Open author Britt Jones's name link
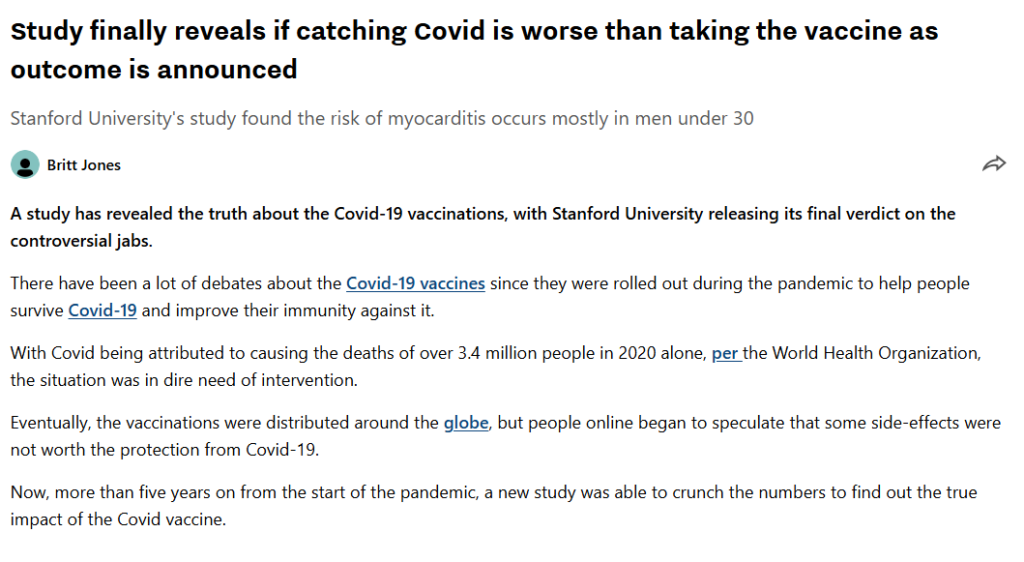 point(84,165)
